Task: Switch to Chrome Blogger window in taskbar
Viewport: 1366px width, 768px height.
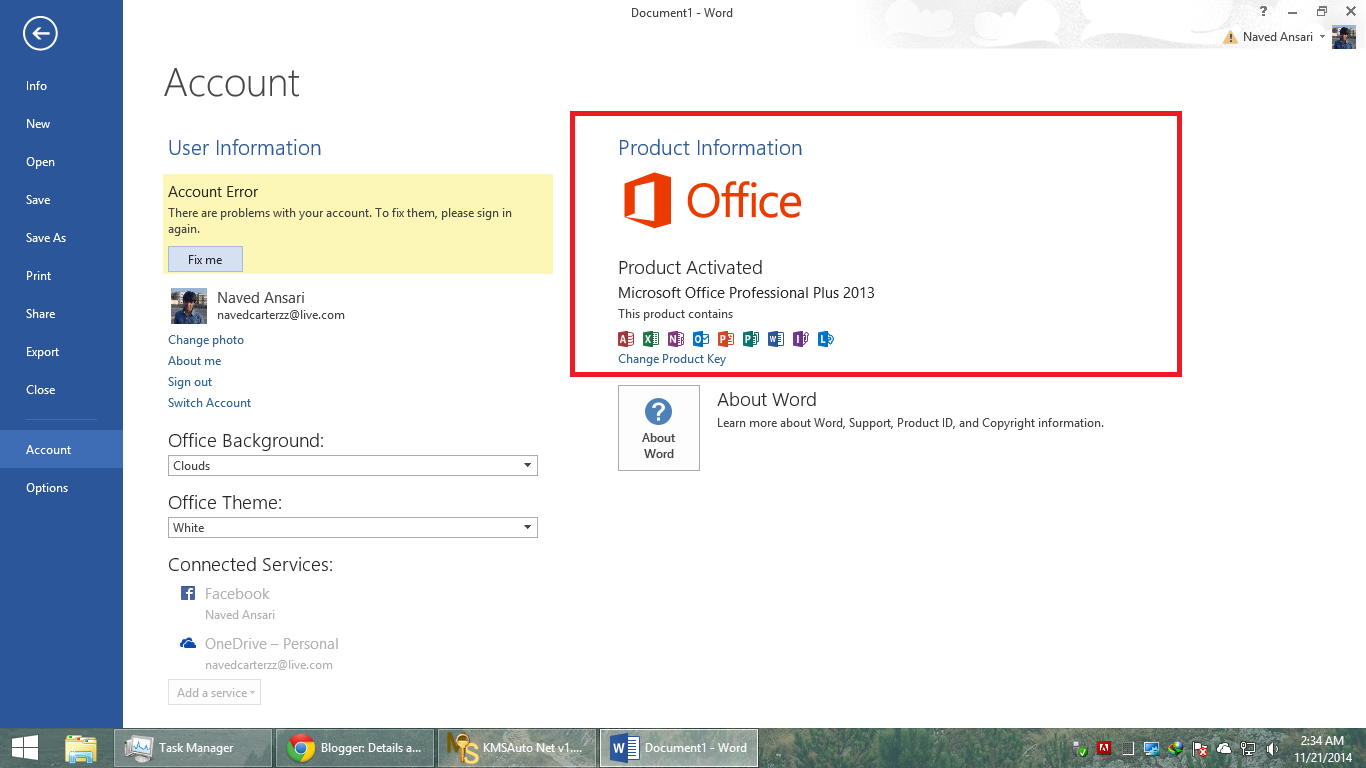Action: point(355,748)
